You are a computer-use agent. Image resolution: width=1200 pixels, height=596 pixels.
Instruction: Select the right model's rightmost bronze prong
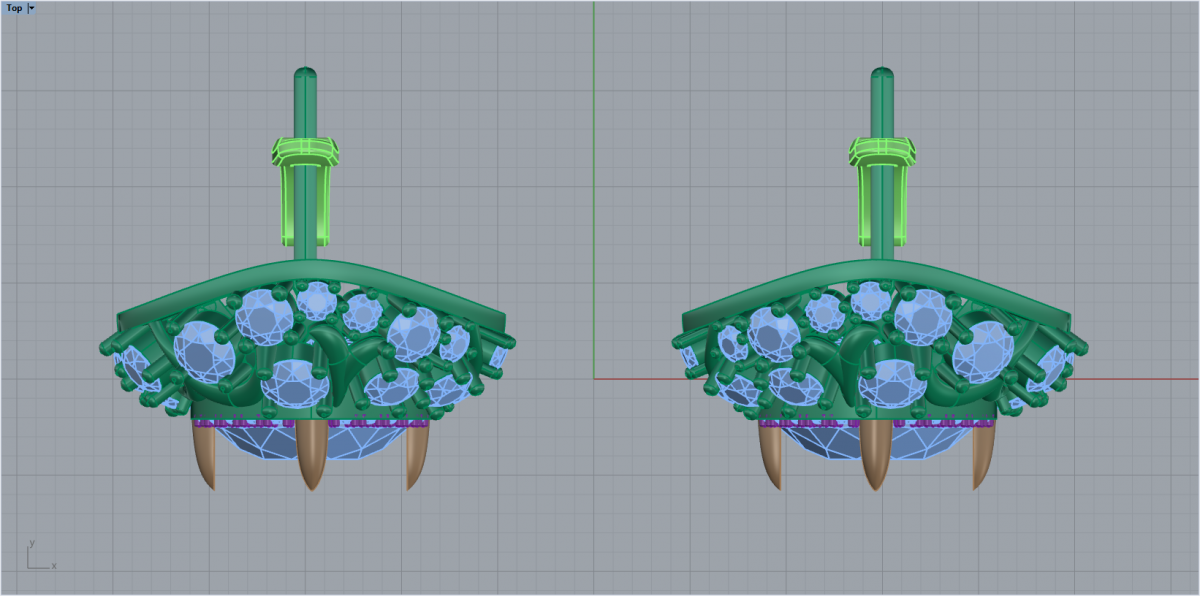(x=983, y=455)
